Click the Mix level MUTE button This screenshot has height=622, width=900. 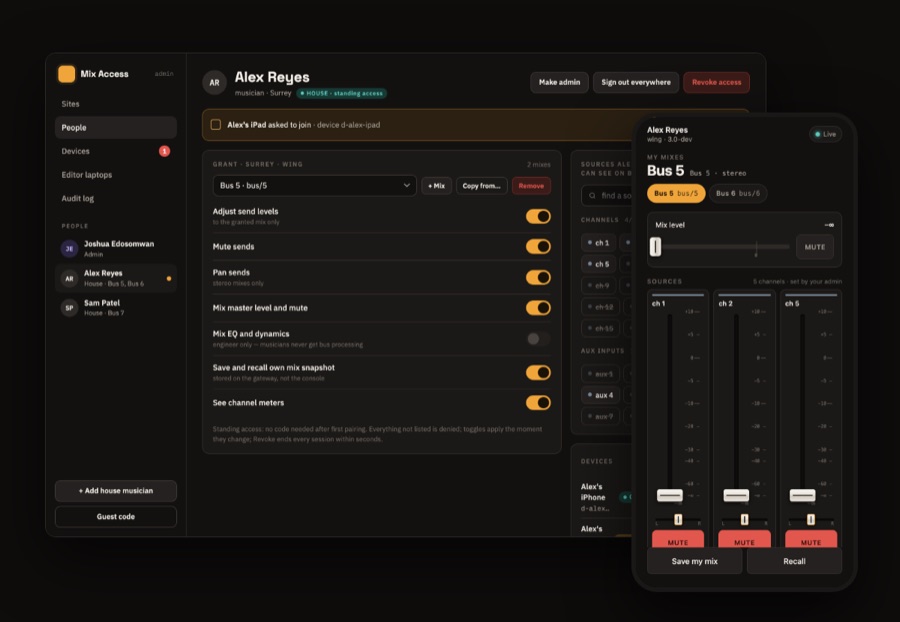(815, 247)
